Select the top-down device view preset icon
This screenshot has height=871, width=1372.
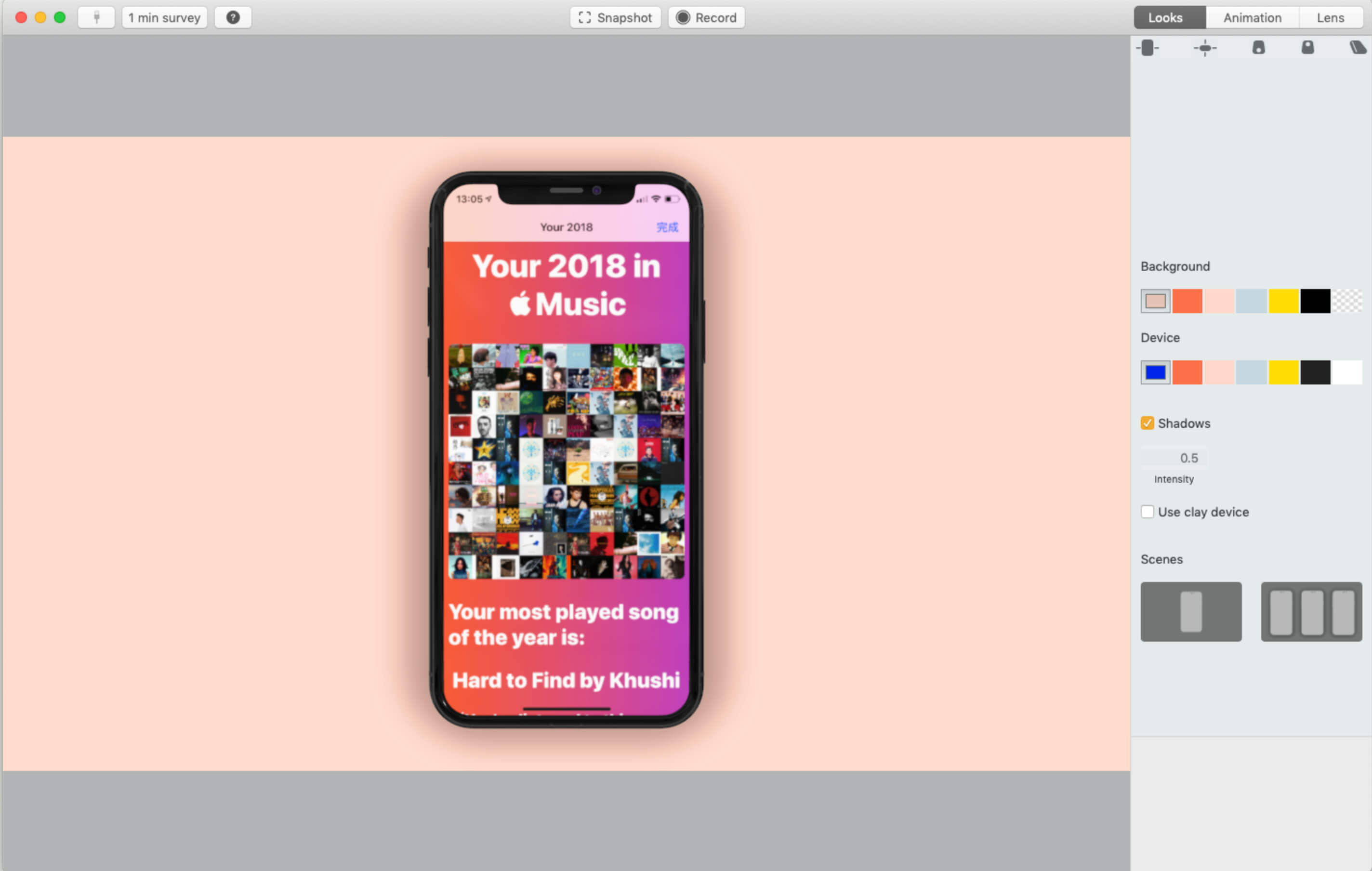point(1204,48)
